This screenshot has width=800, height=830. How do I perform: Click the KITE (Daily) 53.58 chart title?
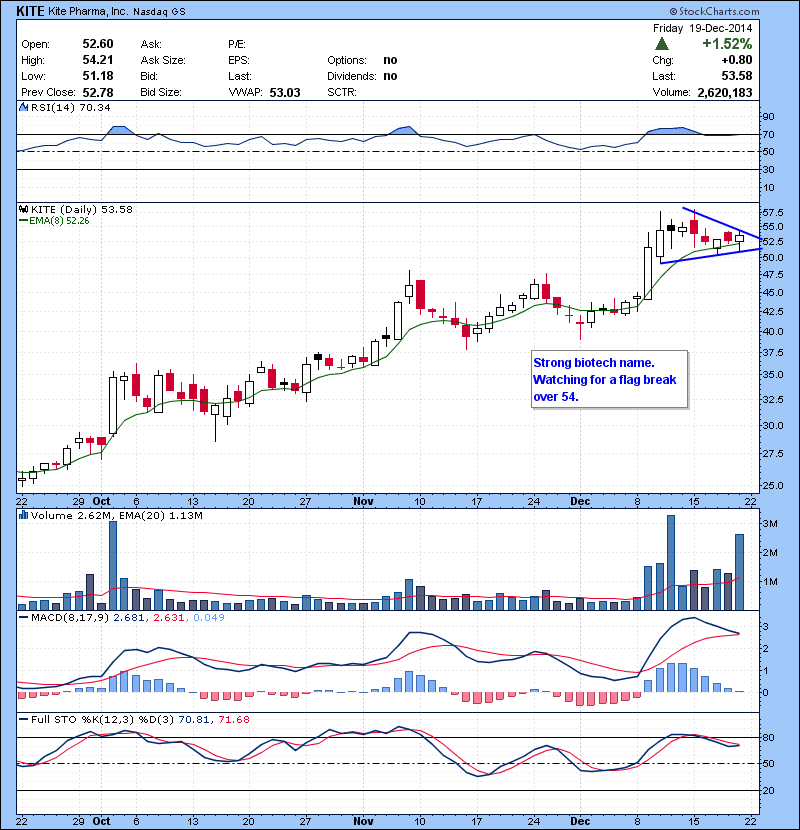click(82, 209)
